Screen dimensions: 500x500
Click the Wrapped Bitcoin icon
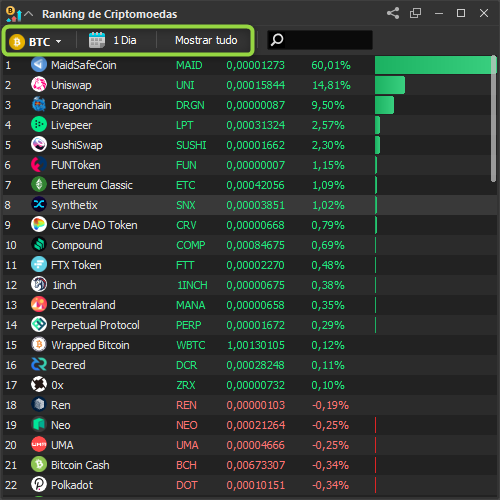pos(39,345)
